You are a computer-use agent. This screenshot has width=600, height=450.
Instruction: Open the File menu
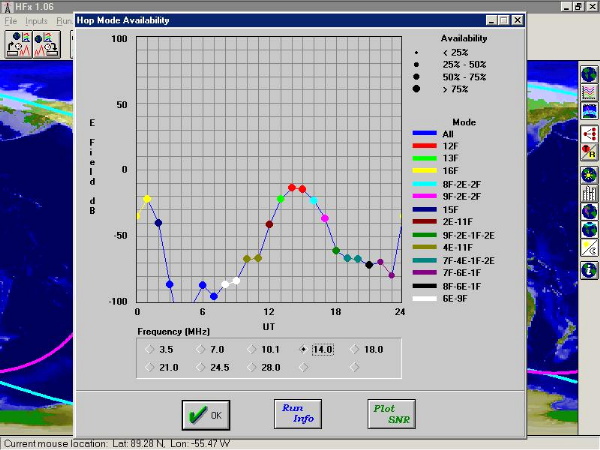coord(11,21)
